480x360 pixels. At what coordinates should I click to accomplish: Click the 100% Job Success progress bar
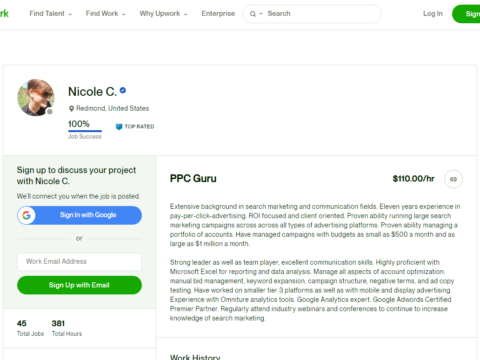[85, 131]
